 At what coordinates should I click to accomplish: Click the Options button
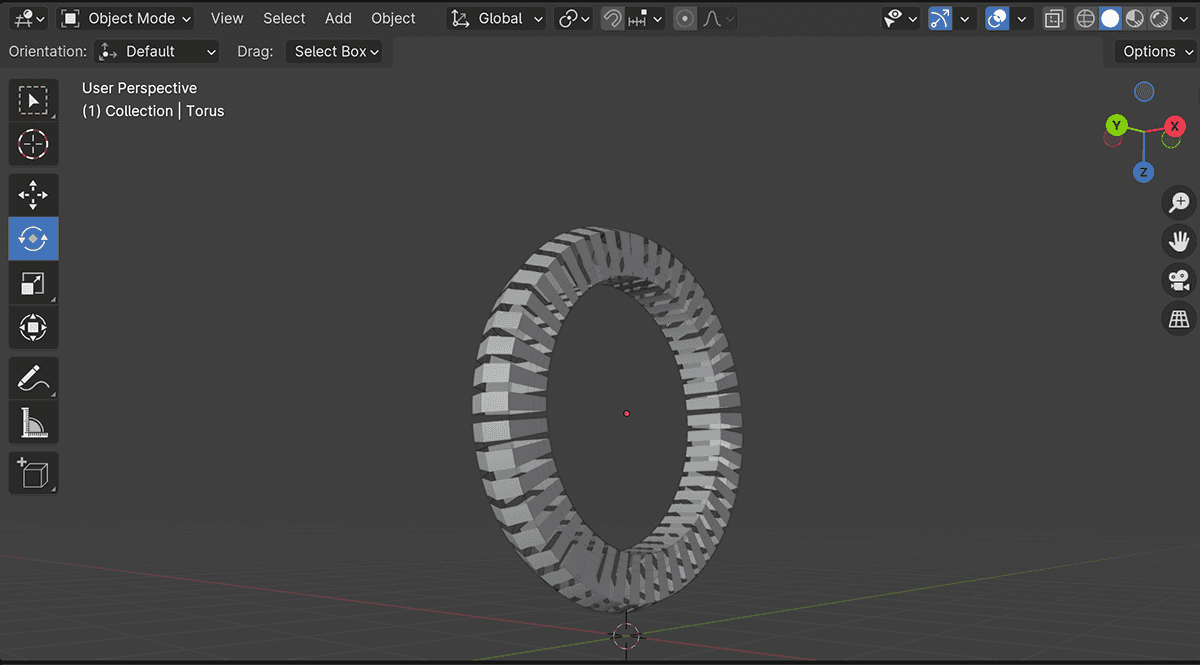click(1157, 52)
